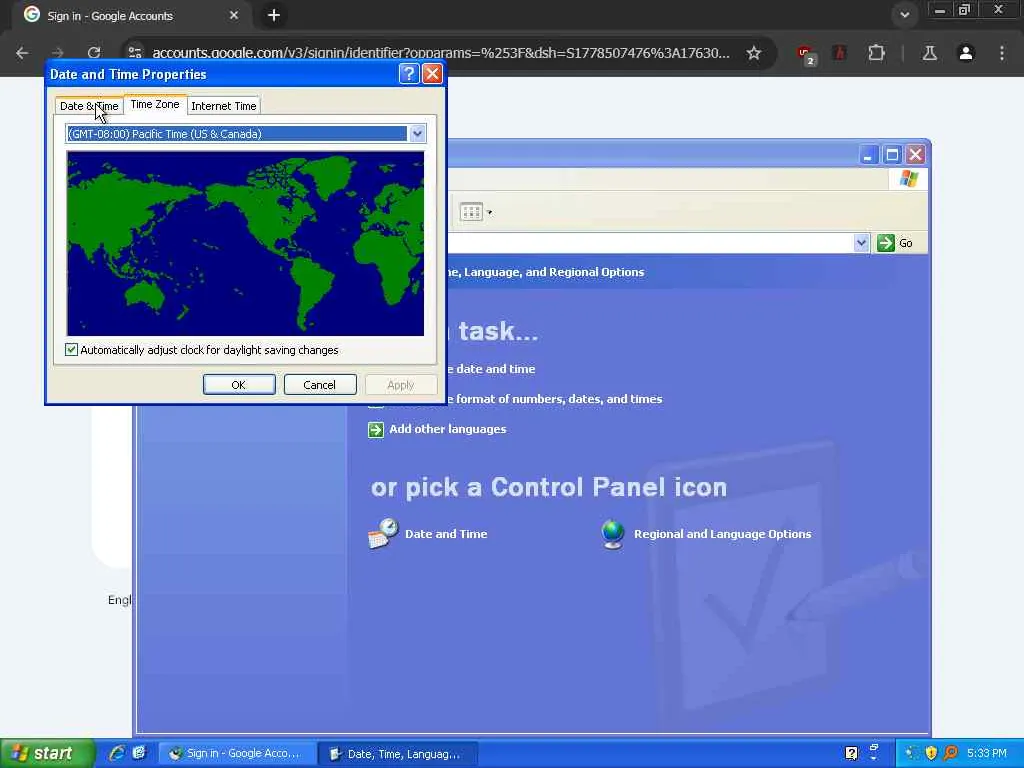1024x768 pixels.
Task: View site information icon in address bar
Action: click(x=135, y=53)
